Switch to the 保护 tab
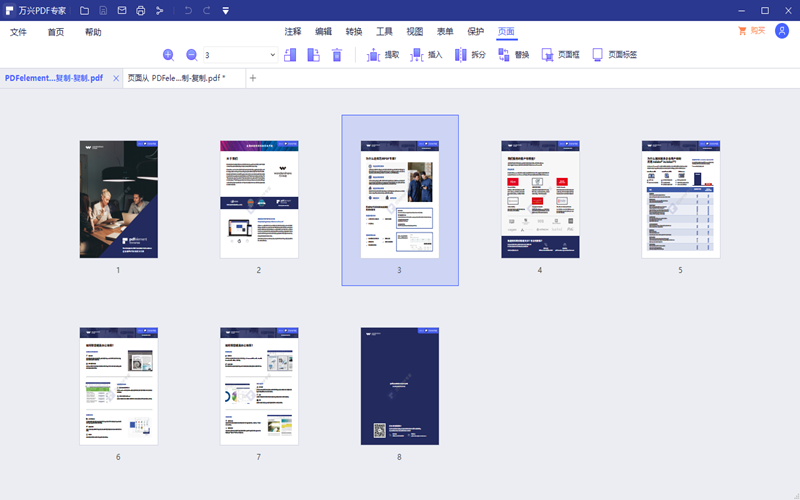This screenshot has height=500, width=800. click(x=476, y=32)
